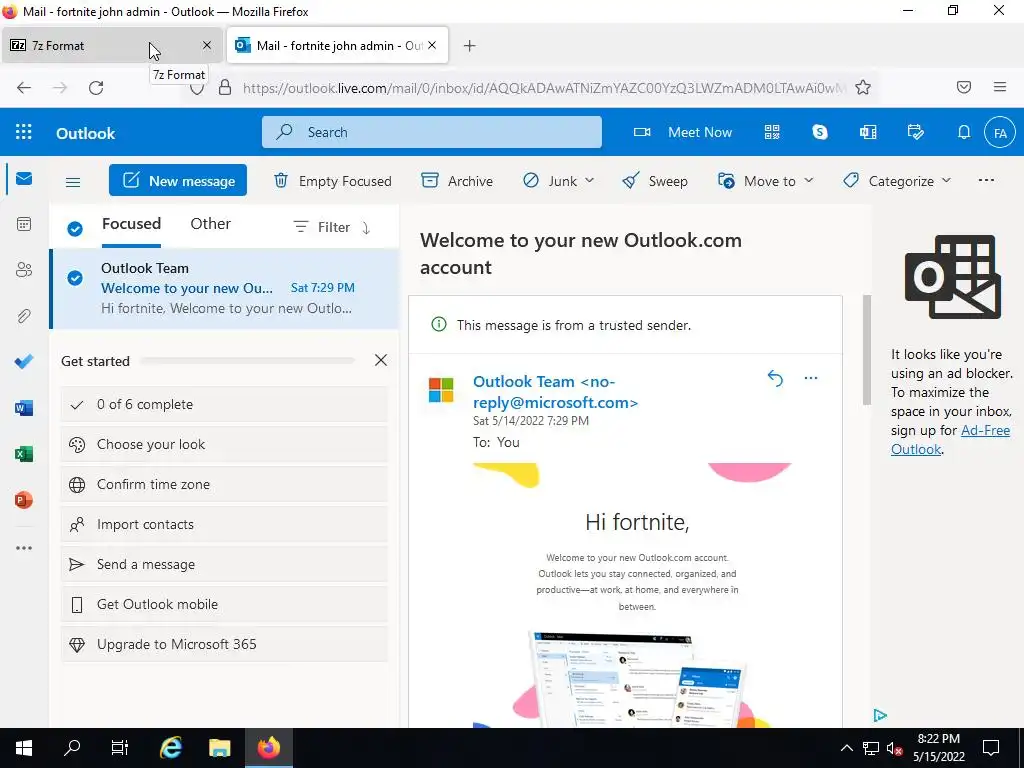Viewport: 1024px width, 768px height.
Task: Open the Calendar in left sidebar
Action: pos(24,224)
